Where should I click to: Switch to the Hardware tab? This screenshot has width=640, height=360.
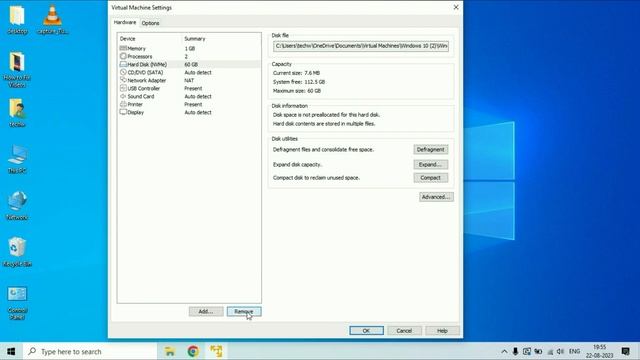coord(124,22)
